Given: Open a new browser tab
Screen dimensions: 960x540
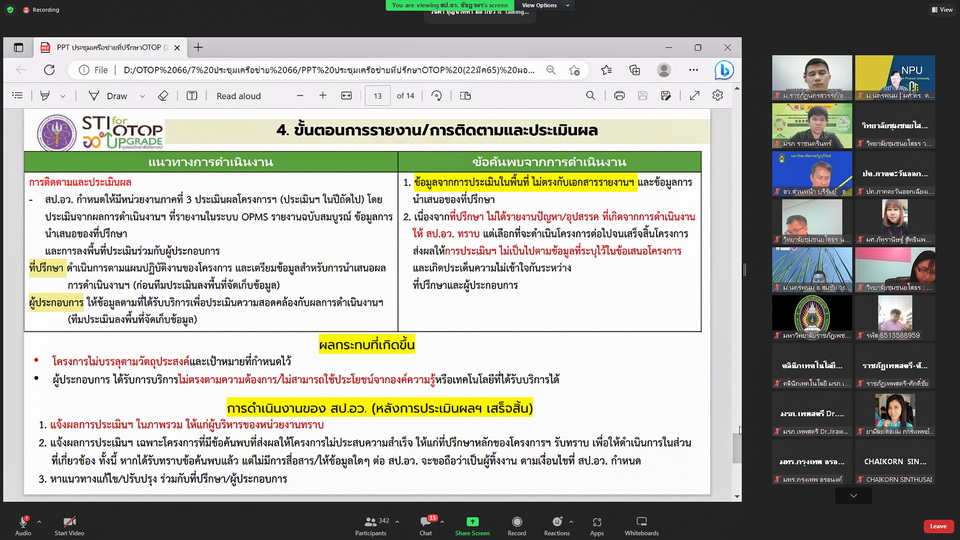Looking at the screenshot, I should pos(198,47).
